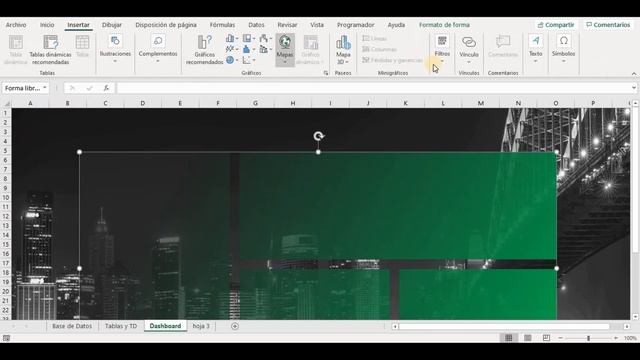
Task: Insert a column or bar chart
Action: click(230, 38)
